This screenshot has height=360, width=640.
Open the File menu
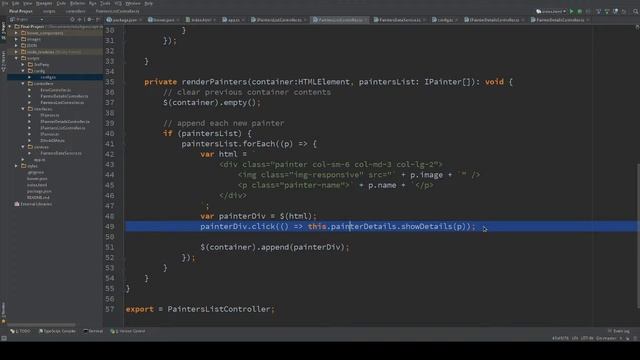coord(5,3)
